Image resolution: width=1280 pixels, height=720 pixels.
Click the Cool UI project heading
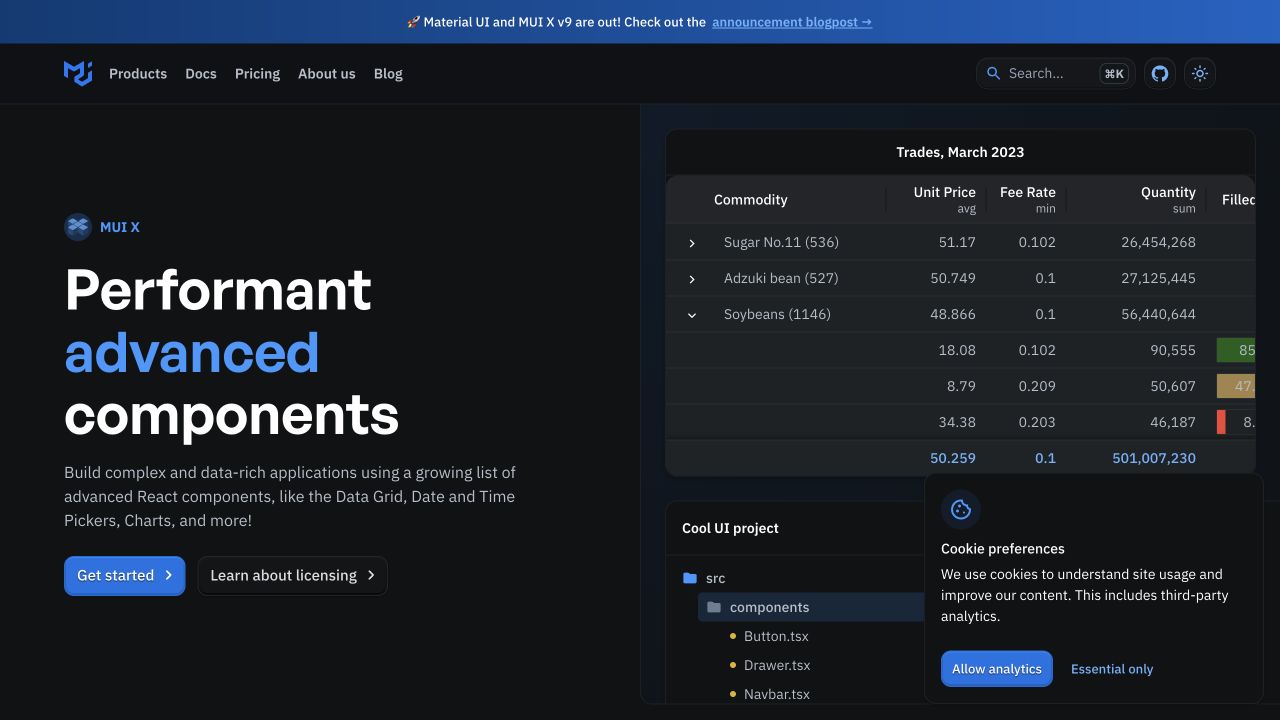730,528
